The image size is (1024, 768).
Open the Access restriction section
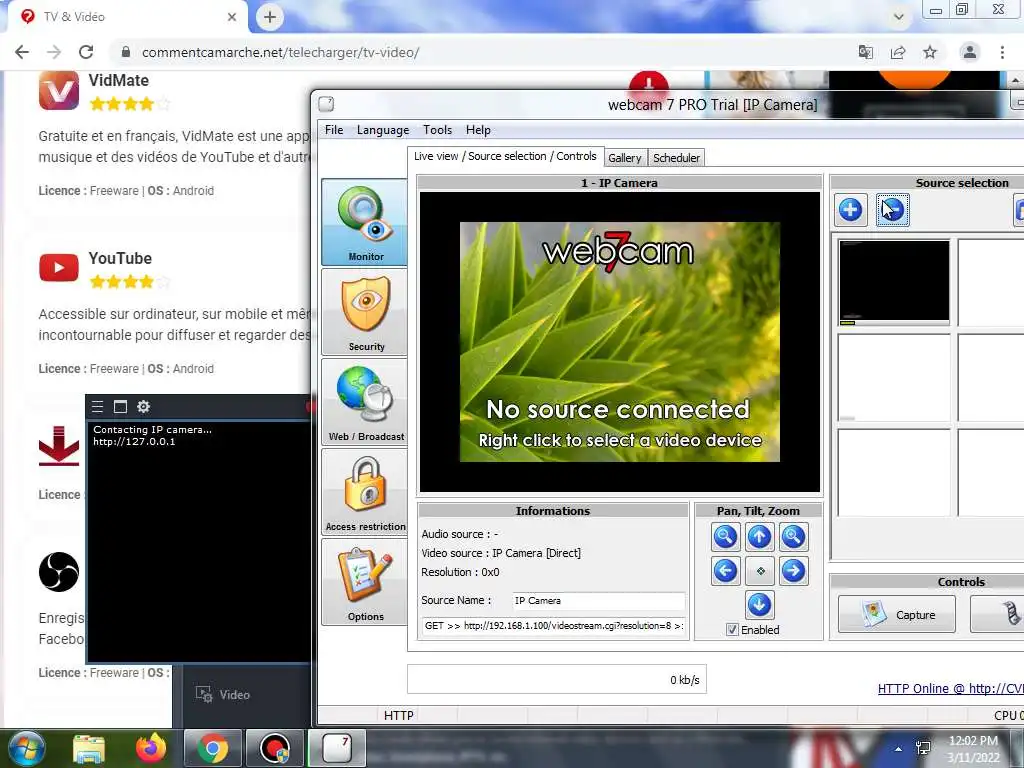(x=364, y=492)
